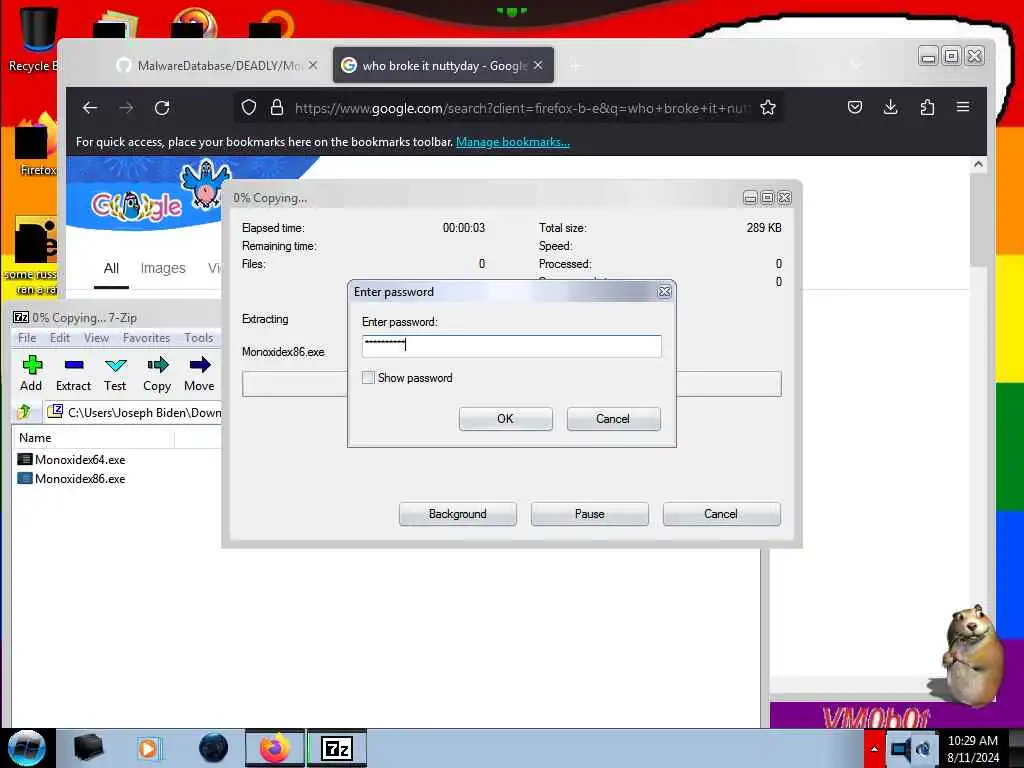Open the Firefox hamburger menu
This screenshot has width=1024, height=768.
click(x=963, y=107)
